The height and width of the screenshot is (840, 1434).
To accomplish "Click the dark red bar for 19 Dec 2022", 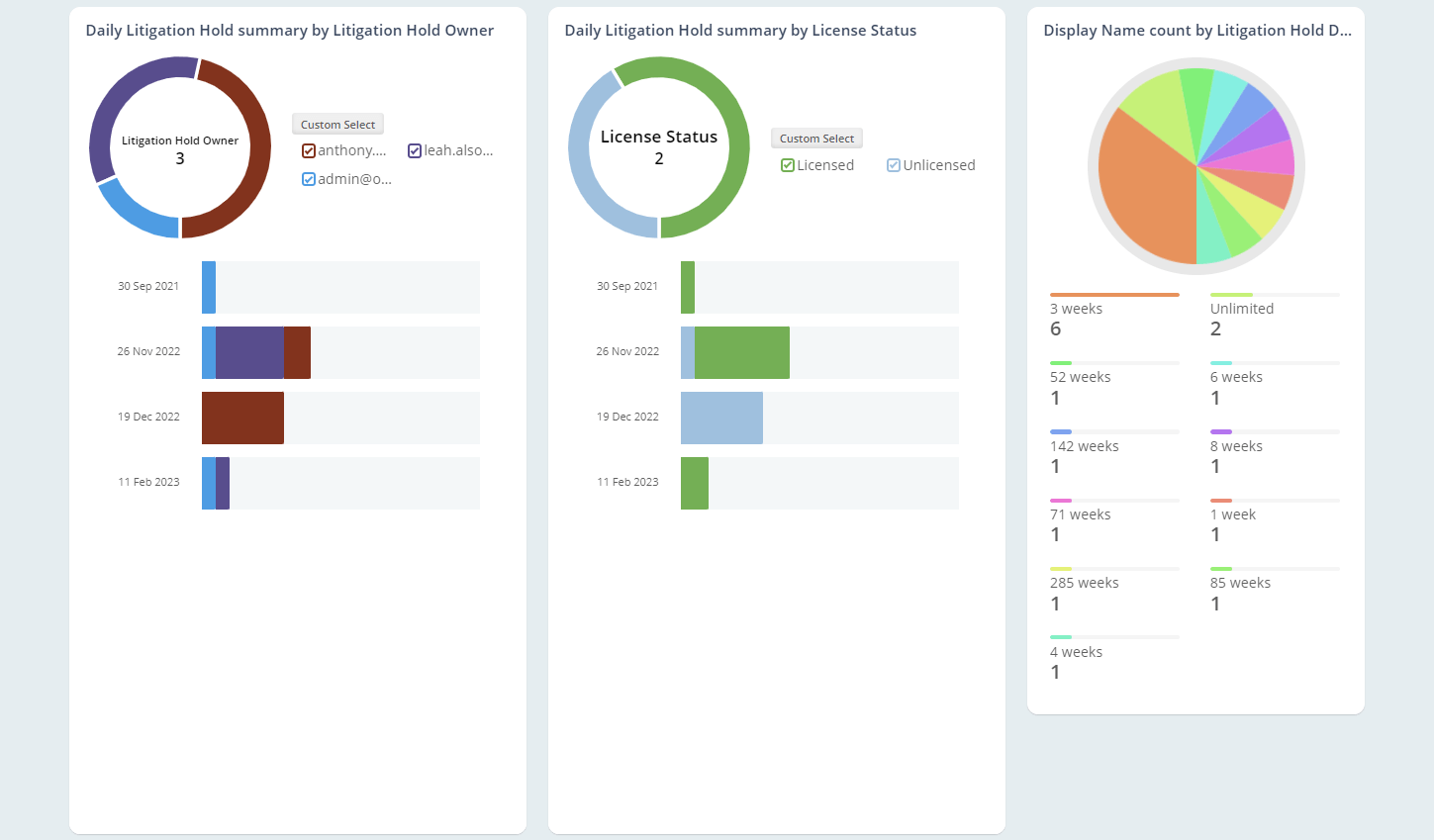I will tap(242, 418).
